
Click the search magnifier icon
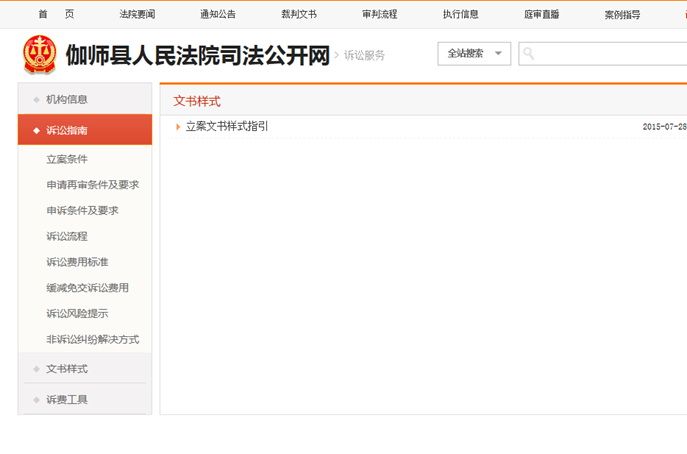point(529,54)
